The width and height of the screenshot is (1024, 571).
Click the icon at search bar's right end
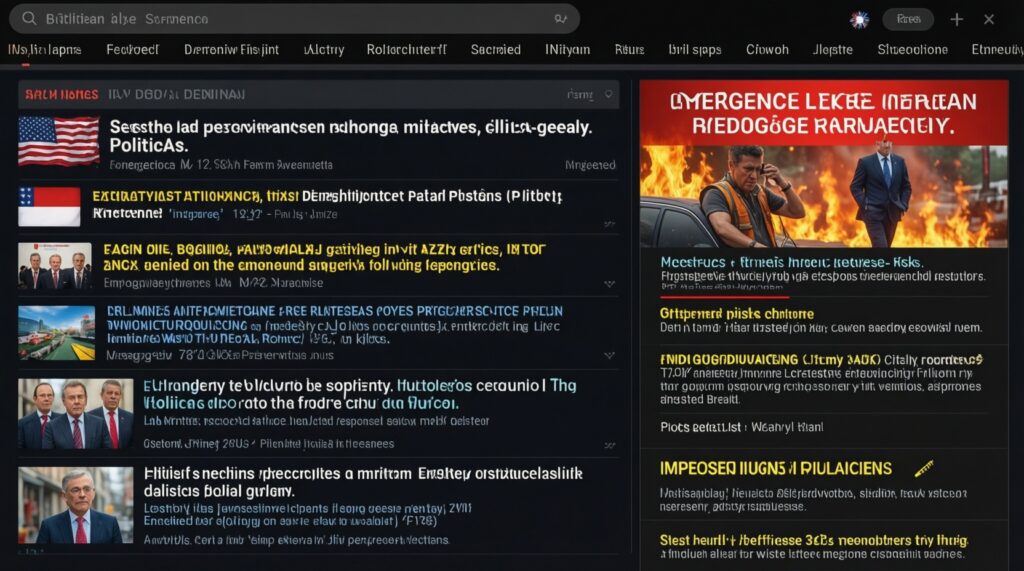point(560,19)
